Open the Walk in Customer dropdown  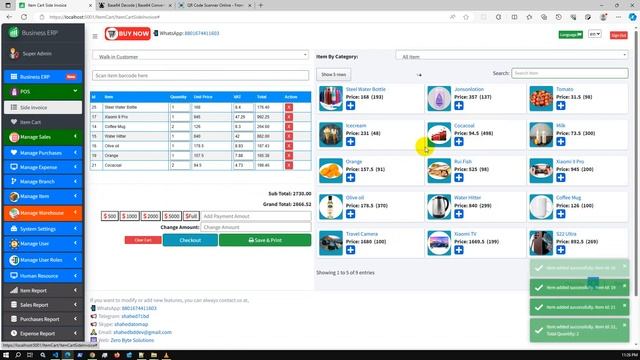coord(200,56)
